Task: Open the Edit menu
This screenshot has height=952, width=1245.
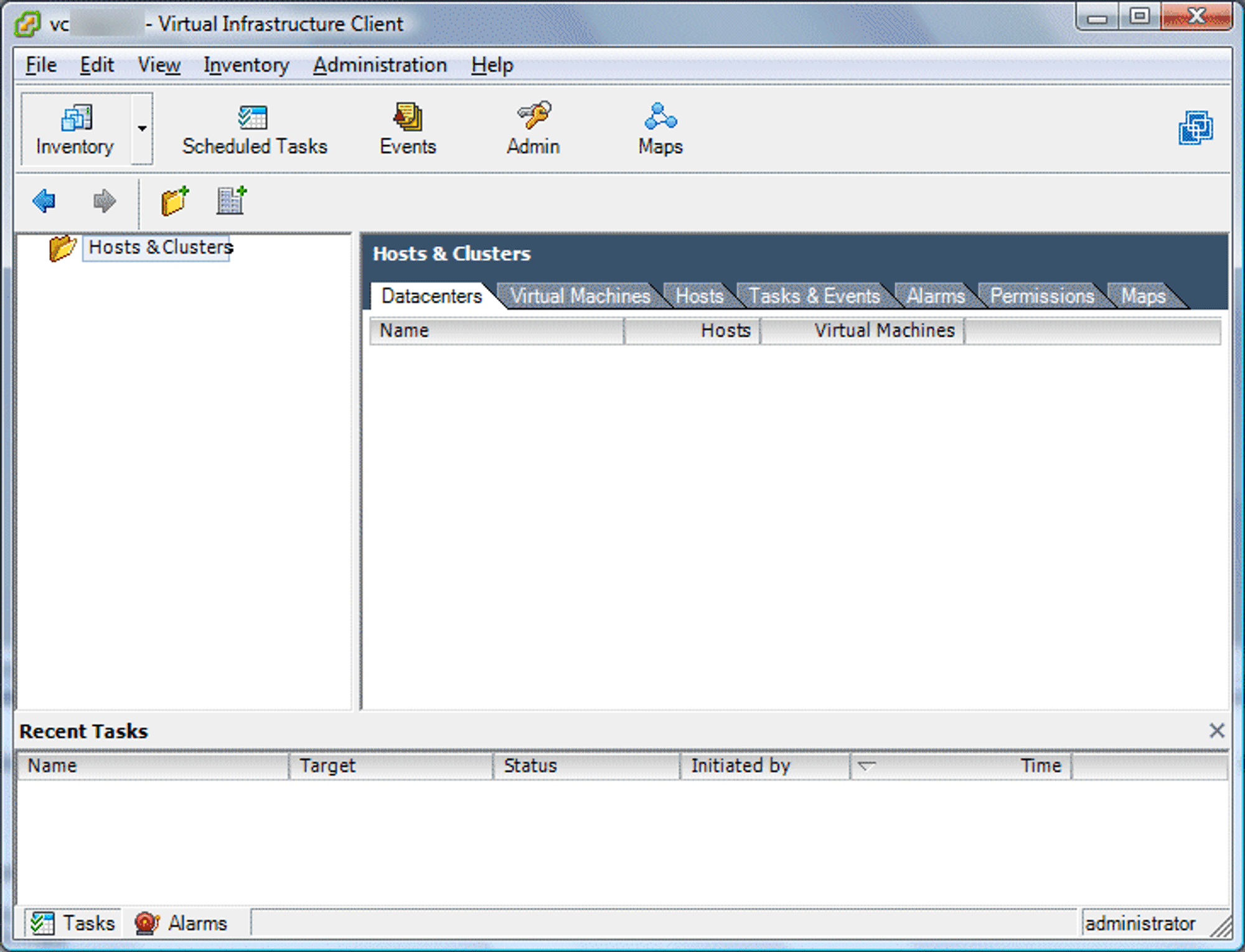Action: [96, 65]
